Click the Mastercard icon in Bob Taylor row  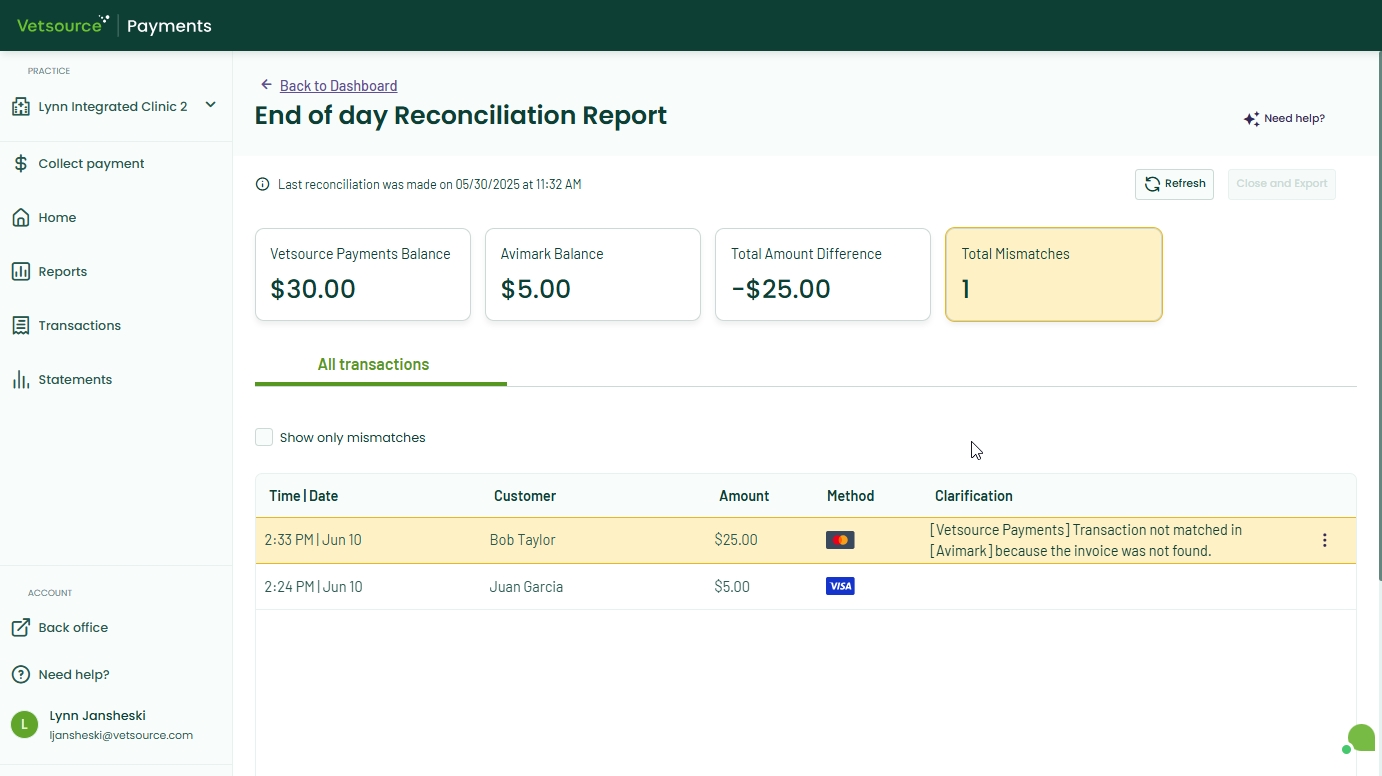point(840,540)
